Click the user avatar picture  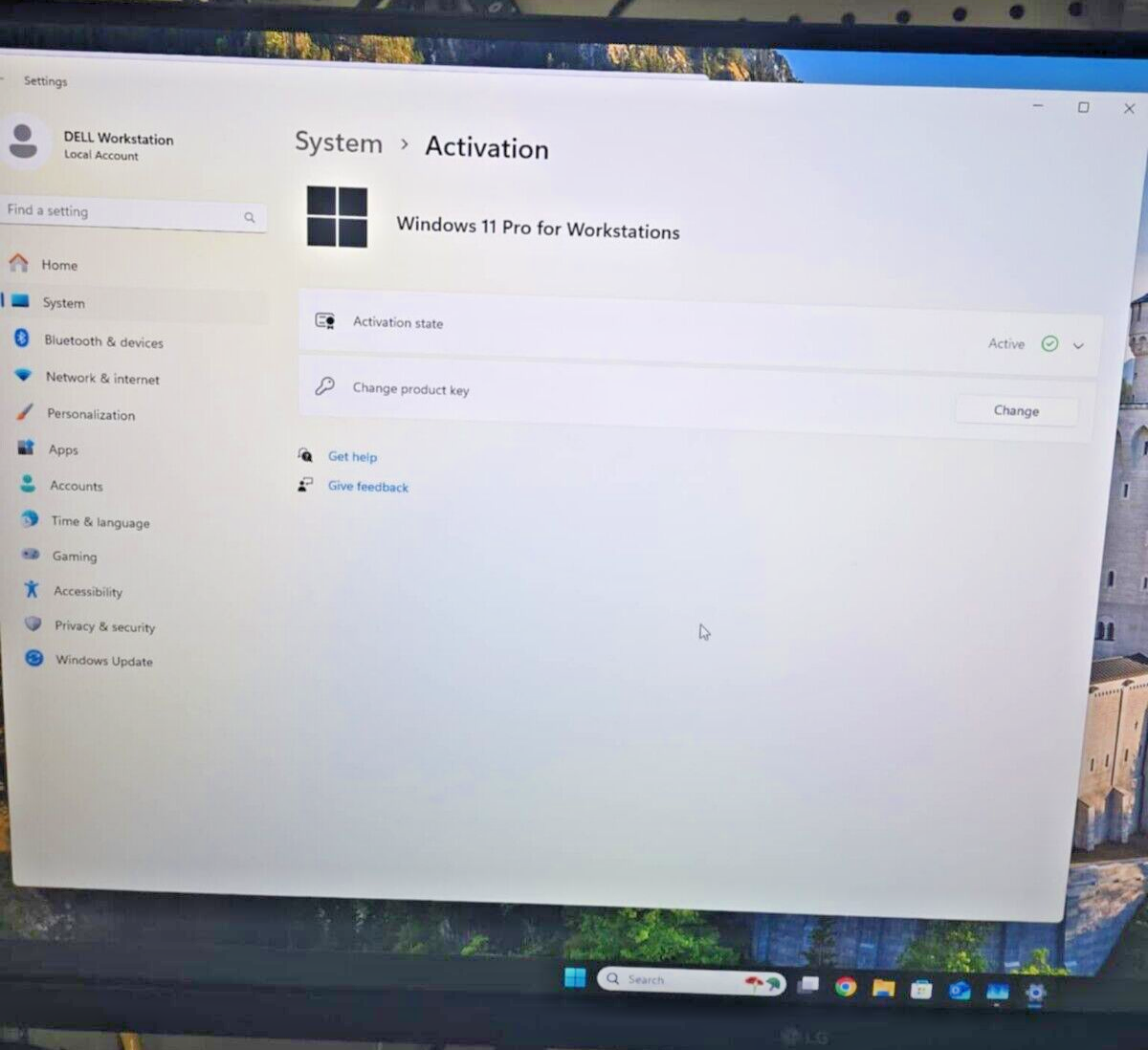click(x=24, y=142)
